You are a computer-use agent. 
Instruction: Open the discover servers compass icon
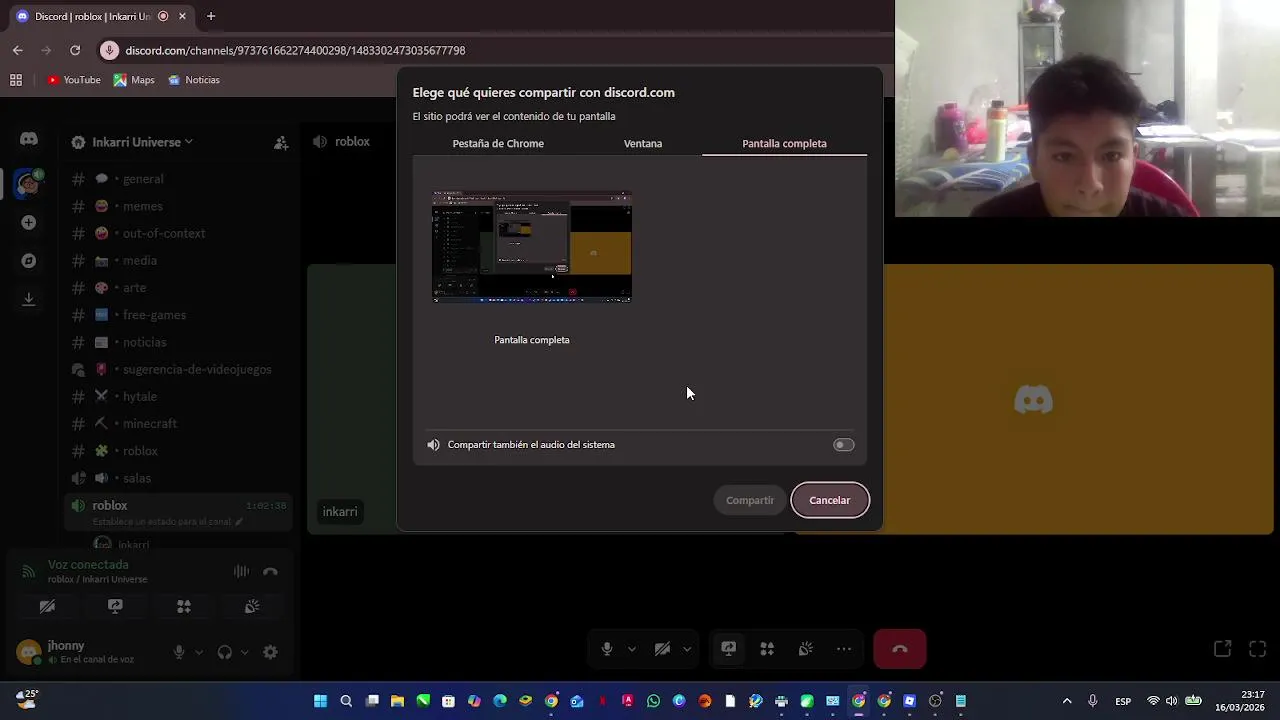28,260
